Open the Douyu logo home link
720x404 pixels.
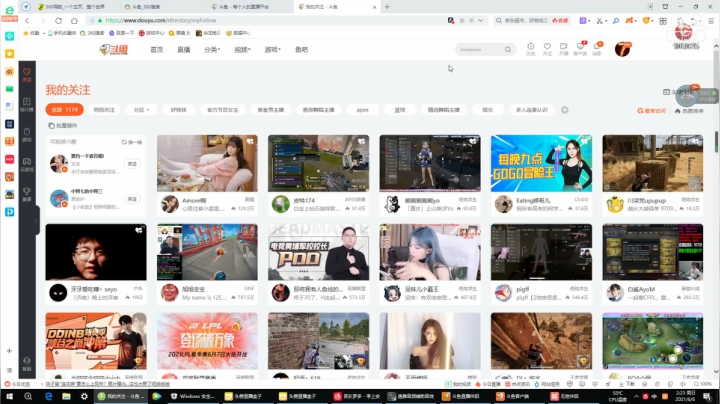pos(114,50)
